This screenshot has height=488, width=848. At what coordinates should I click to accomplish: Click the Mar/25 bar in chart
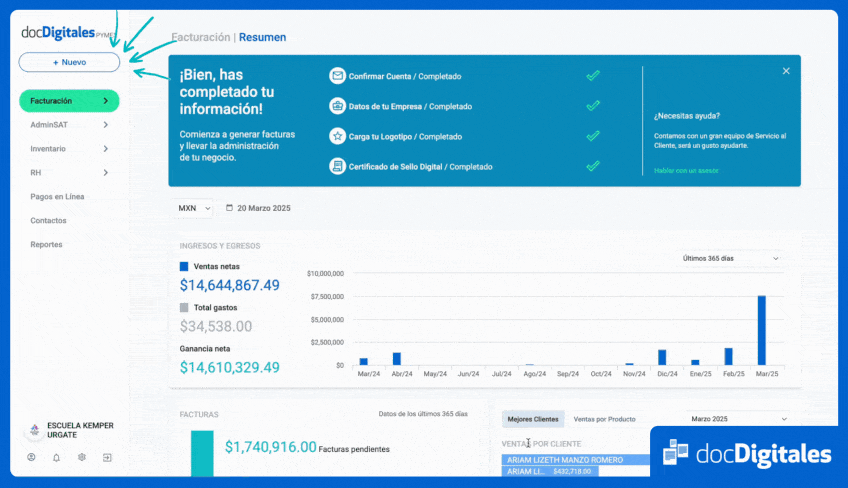pos(761,331)
